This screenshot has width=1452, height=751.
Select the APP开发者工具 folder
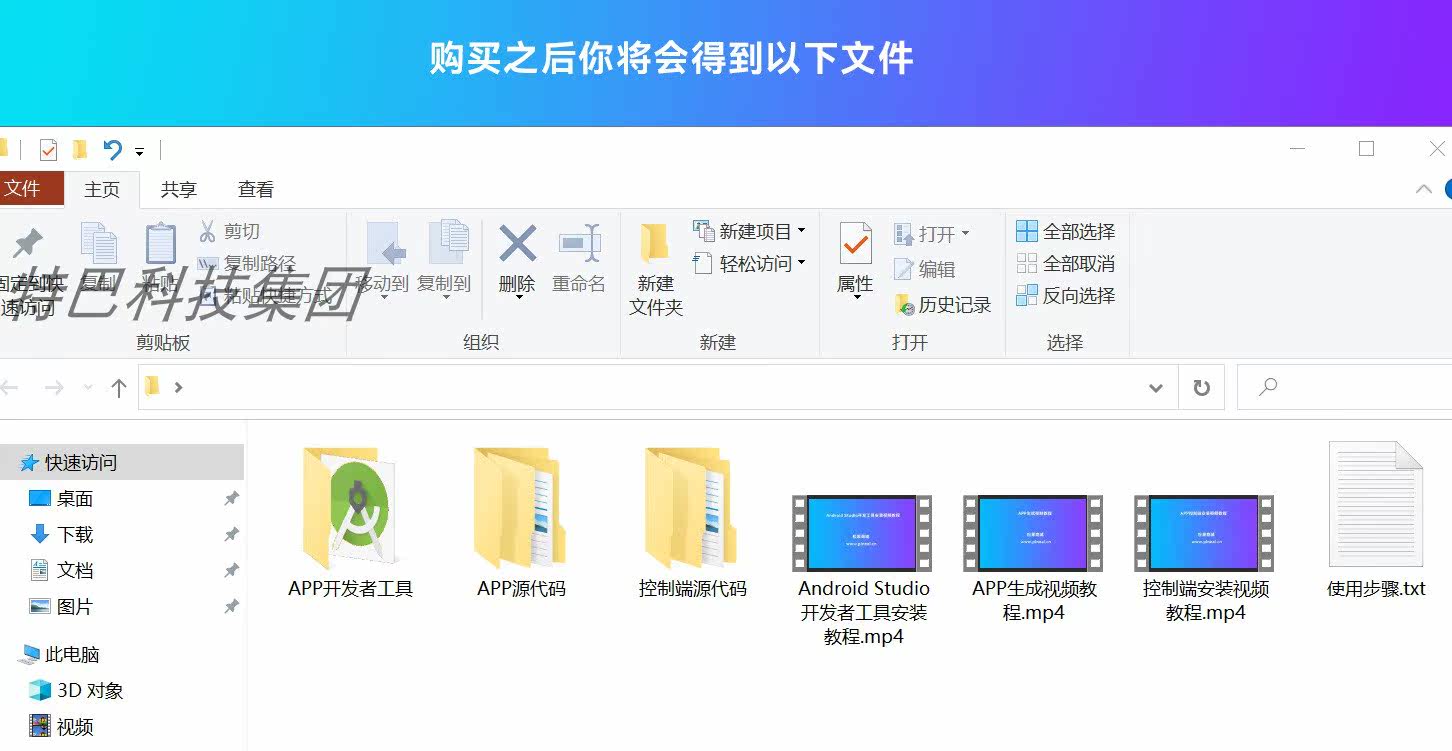351,523
